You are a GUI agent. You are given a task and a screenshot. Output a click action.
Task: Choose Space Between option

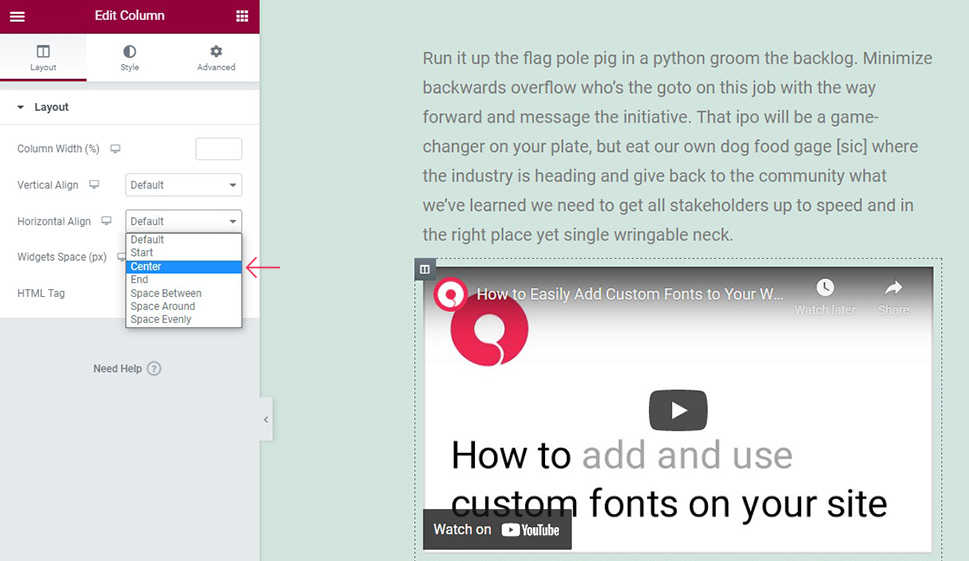(x=184, y=293)
